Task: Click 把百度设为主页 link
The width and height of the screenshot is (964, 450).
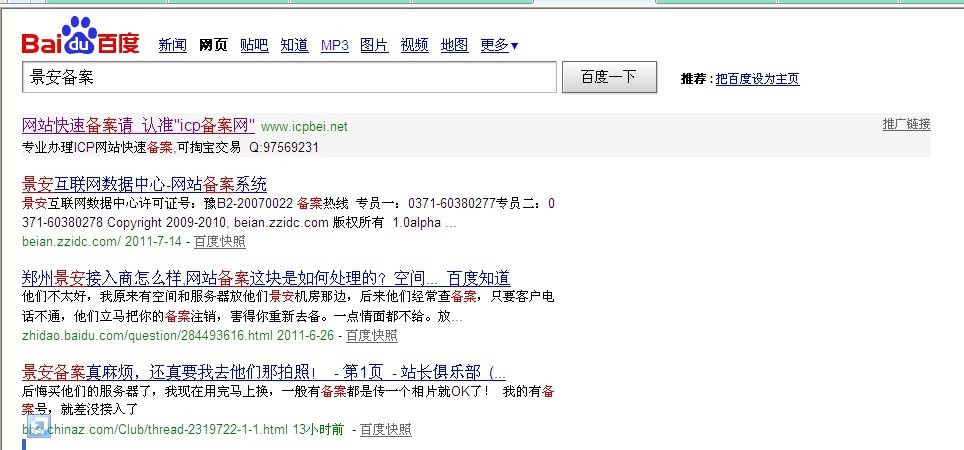Action: (757, 79)
